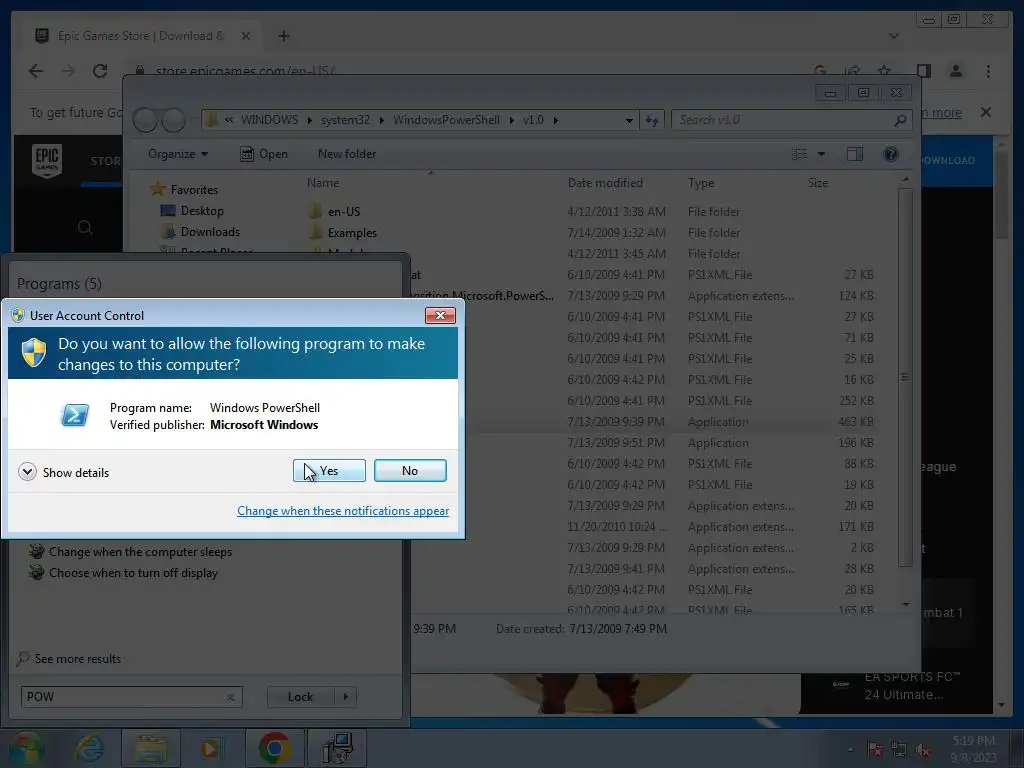Screen dimensions: 1024x768
Task: Click Chrome's back button
Action: pyautogui.click(x=36, y=71)
